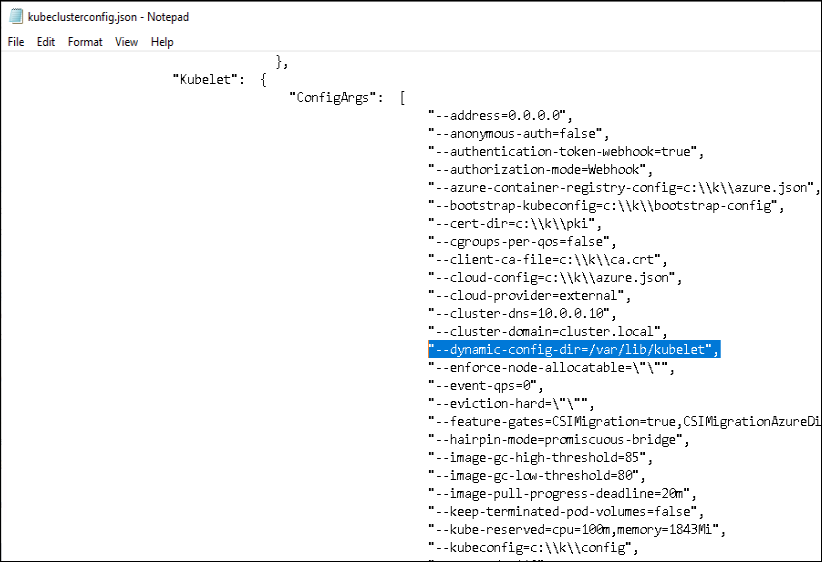Viewport: 822px width, 562px height.
Task: Click the --keep-terminated-pod-volumes=false line
Action: pyautogui.click(x=566, y=512)
